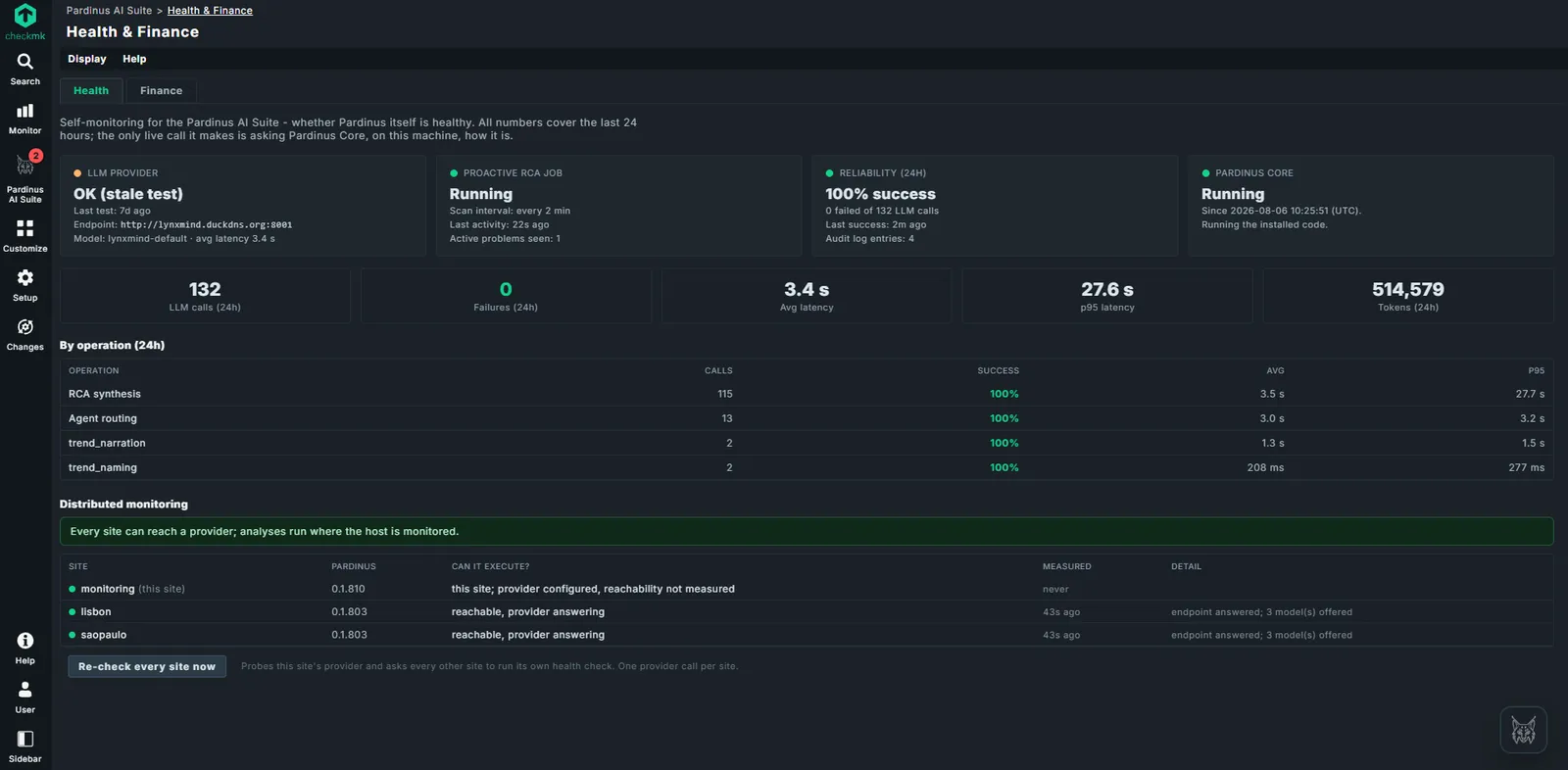The image size is (1568, 770).
Task: Open the floating lynx assistant button
Action: pyautogui.click(x=1523, y=730)
